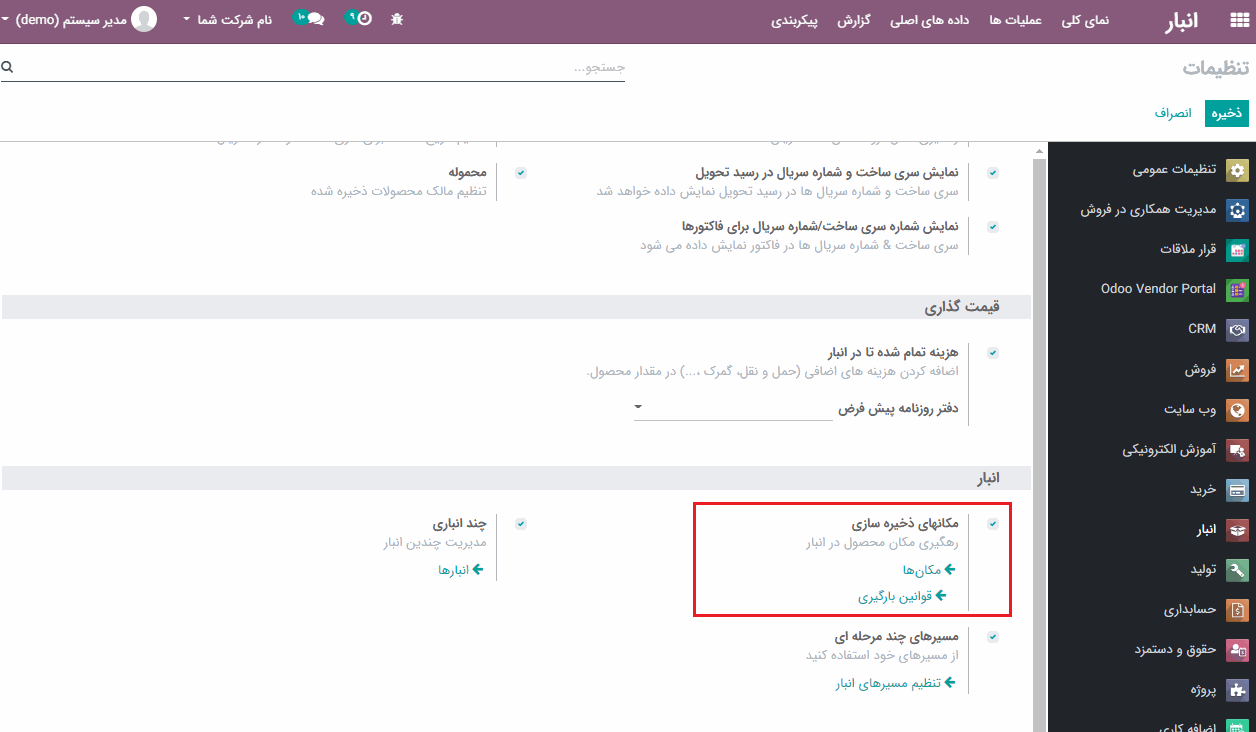Screen dimensions: 1256x732
Task: Open پروژه puzzle icon
Action: coord(1238,690)
